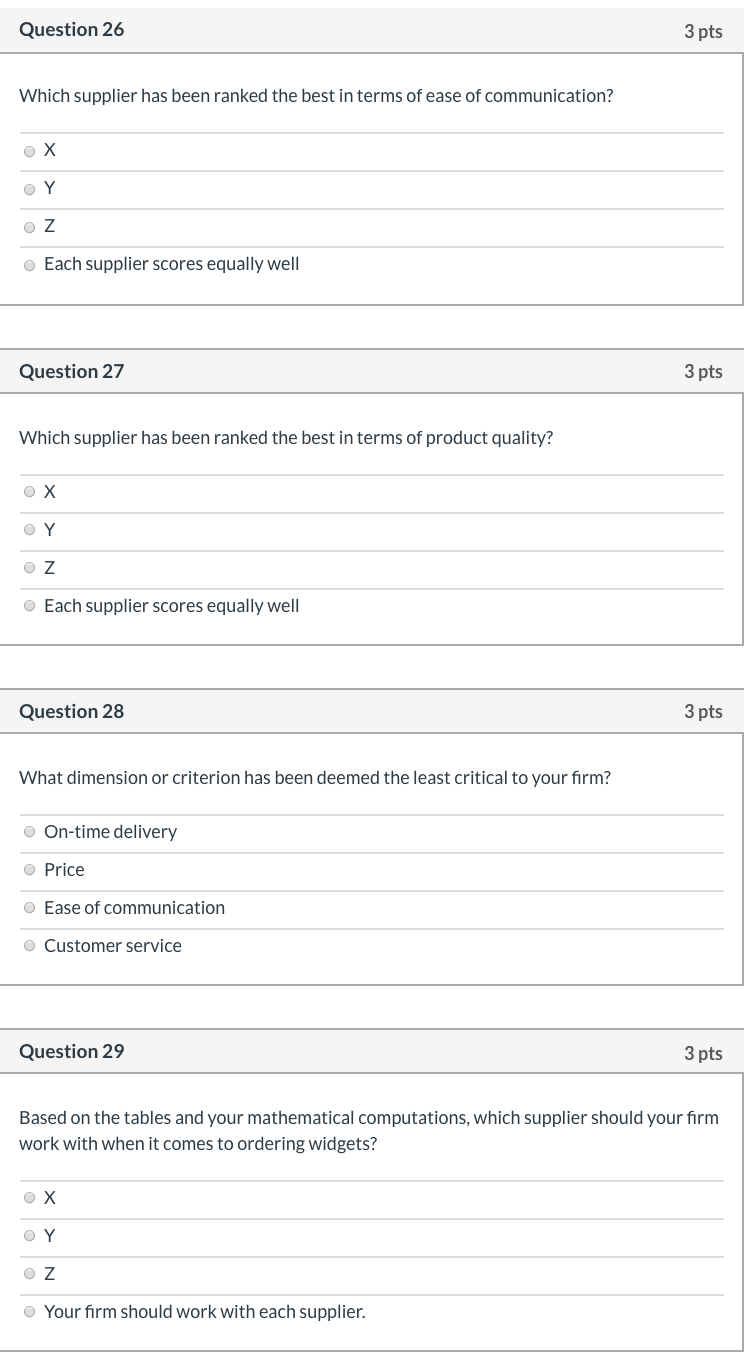The width and height of the screenshot is (756, 1356).
Task: Click the Question 27 header
Action: [x=71, y=371]
